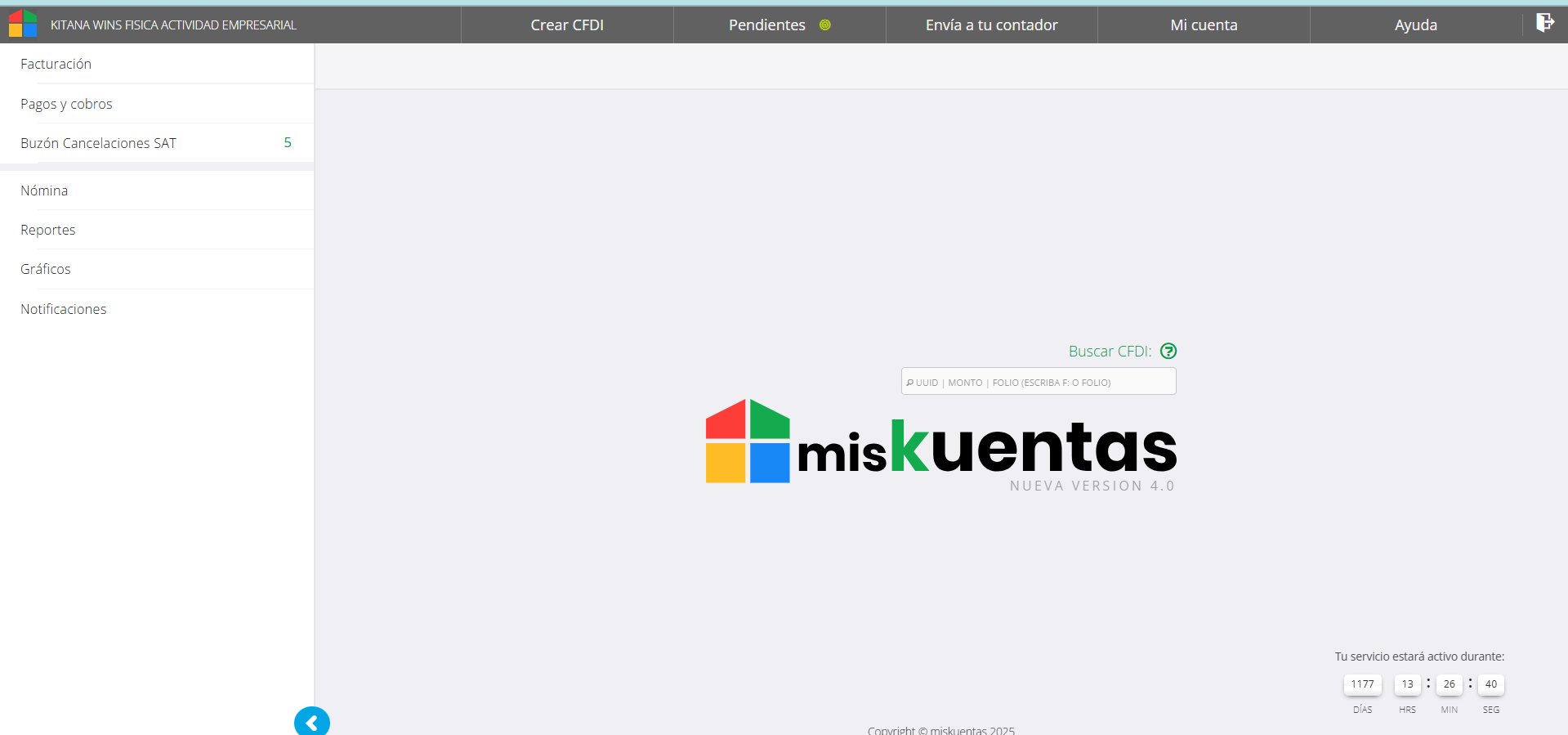Open Buzón Cancelaciones SAT

pyautogui.click(x=98, y=143)
